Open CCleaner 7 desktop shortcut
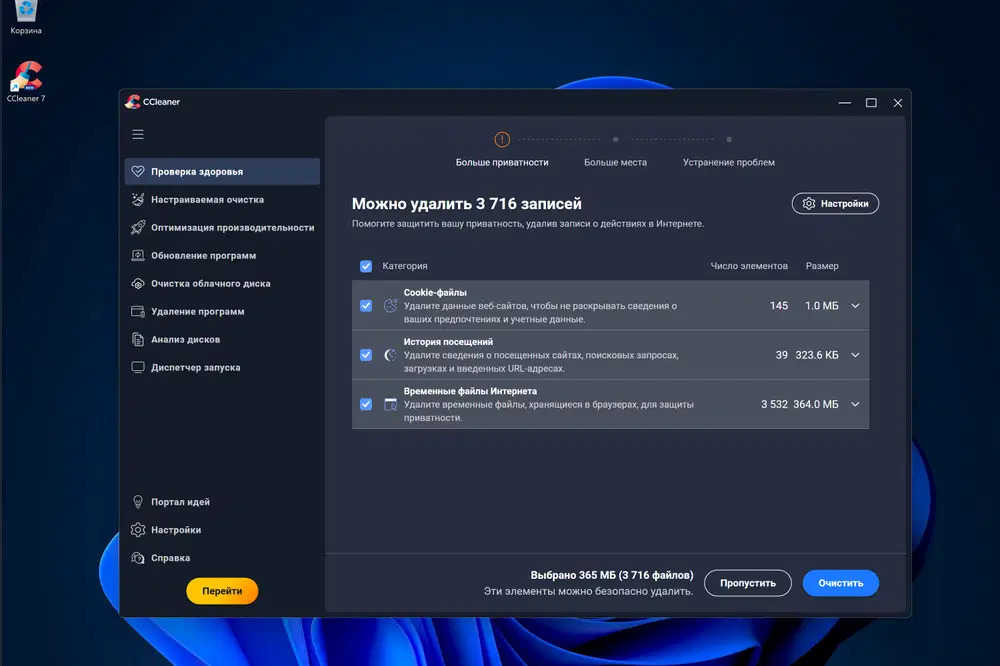The height and width of the screenshot is (666, 1000). tap(26, 82)
